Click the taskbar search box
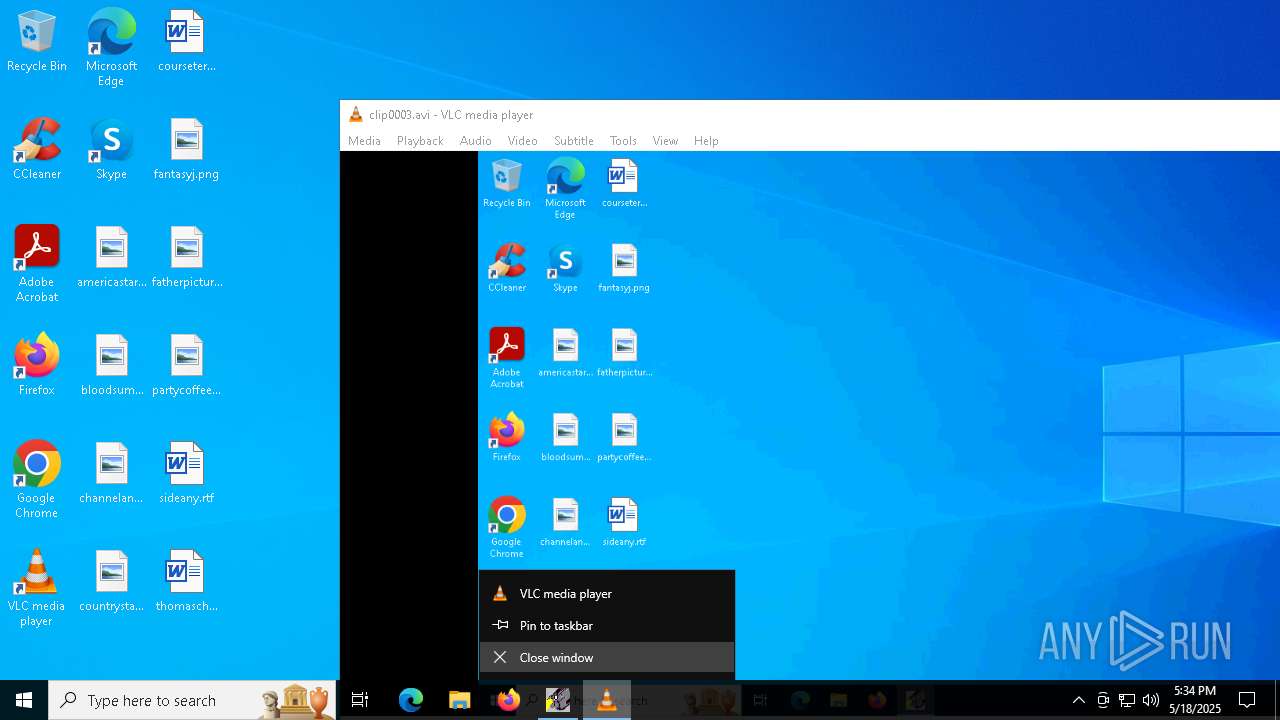 (x=194, y=700)
